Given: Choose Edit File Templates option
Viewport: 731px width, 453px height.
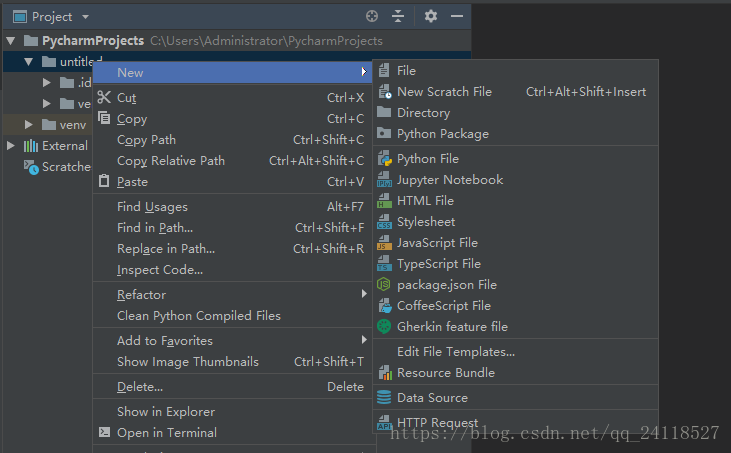Looking at the screenshot, I should (456, 352).
